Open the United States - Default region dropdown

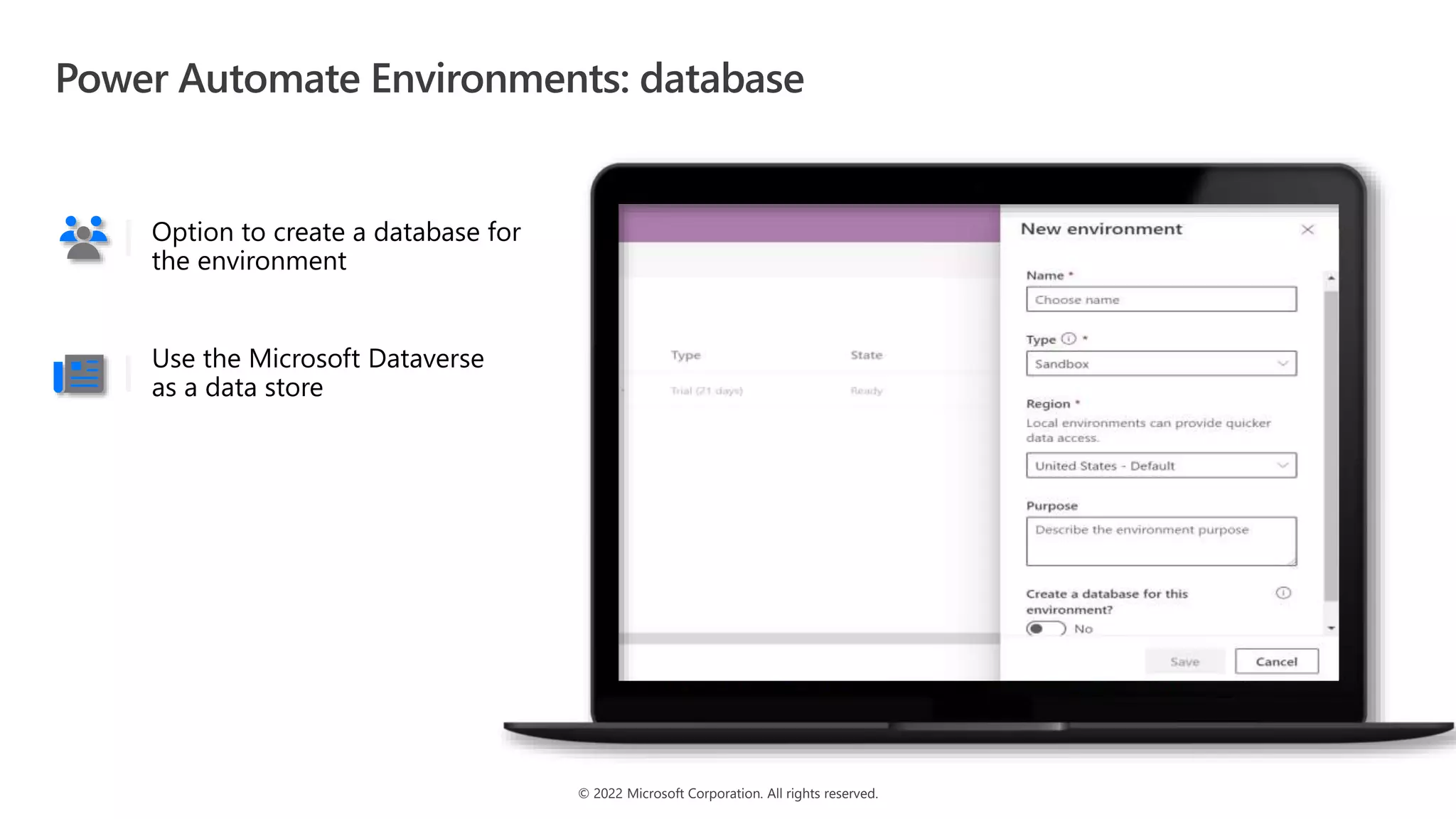1161,466
